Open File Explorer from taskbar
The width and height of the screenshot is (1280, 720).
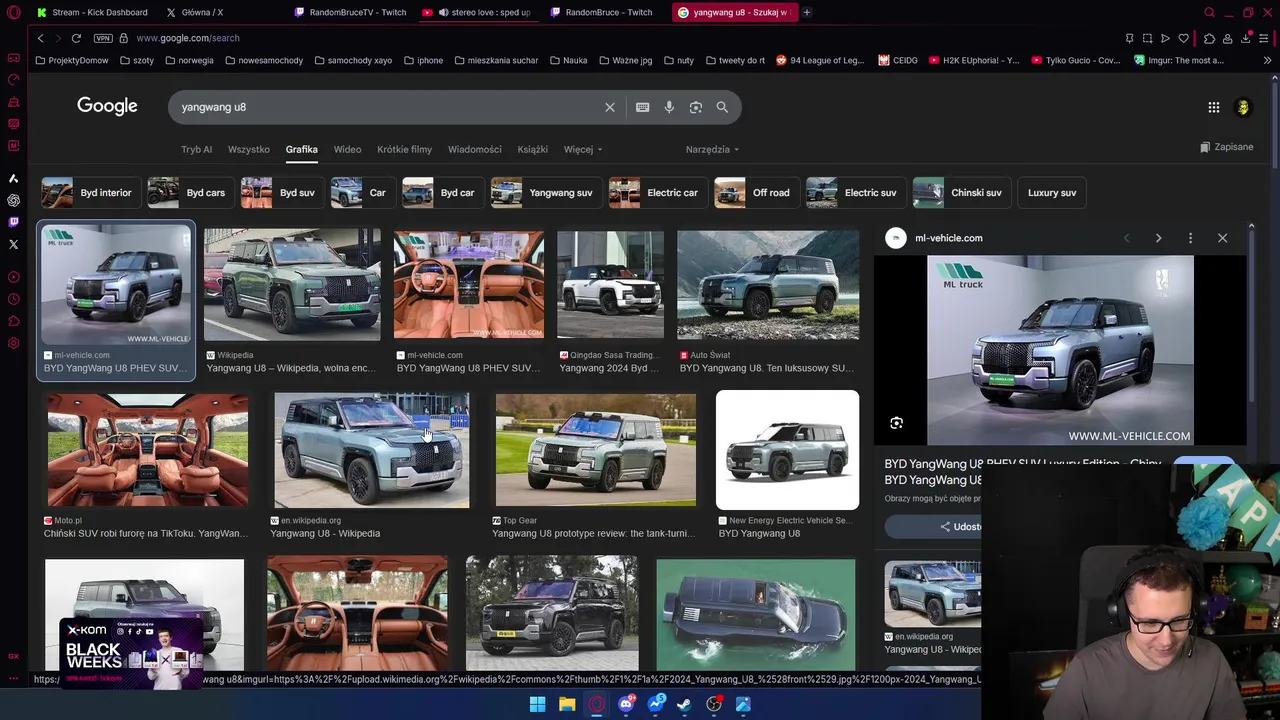(x=567, y=704)
